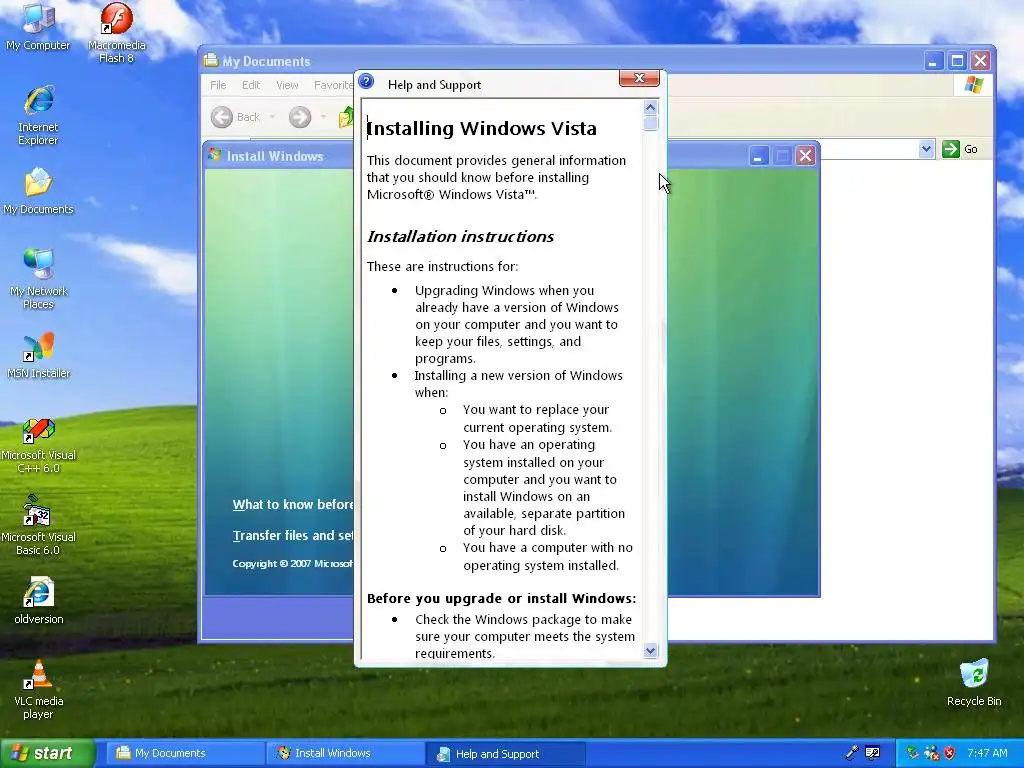Launch Microsoft Visual Basic 6.0 shortcut
The height and width of the screenshot is (768, 1024).
pos(38,526)
